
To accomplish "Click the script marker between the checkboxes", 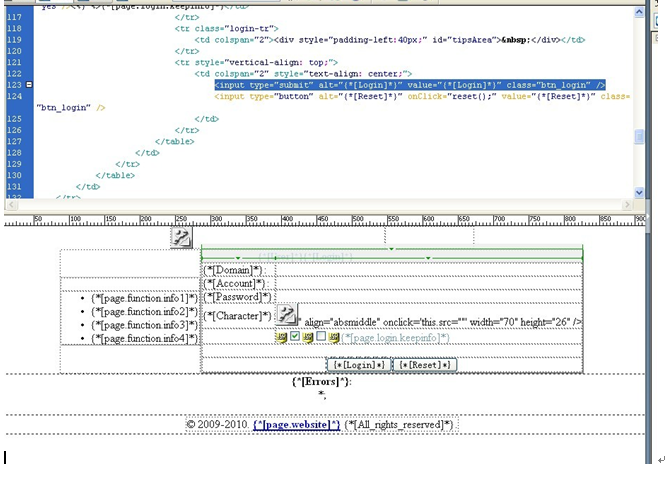I will click(x=308, y=338).
